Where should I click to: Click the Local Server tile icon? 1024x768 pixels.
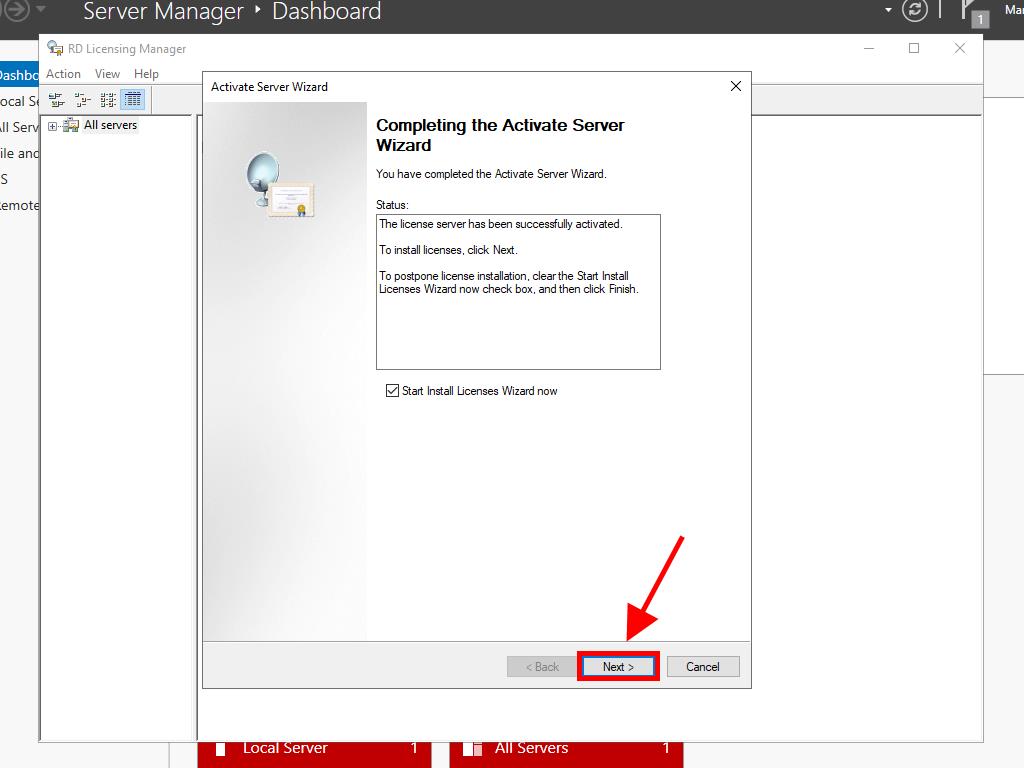click(x=221, y=748)
